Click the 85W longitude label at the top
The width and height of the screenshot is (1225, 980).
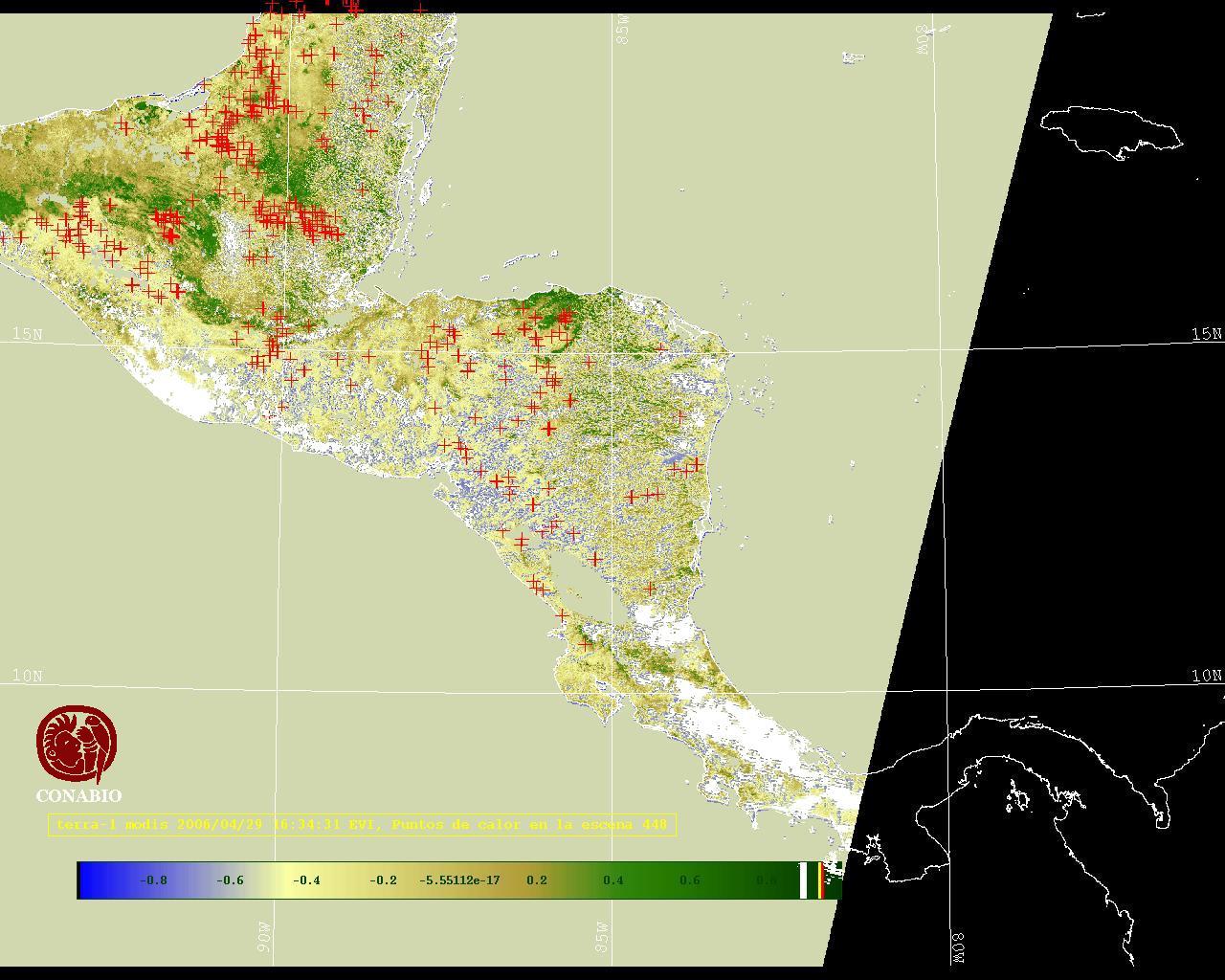(623, 30)
